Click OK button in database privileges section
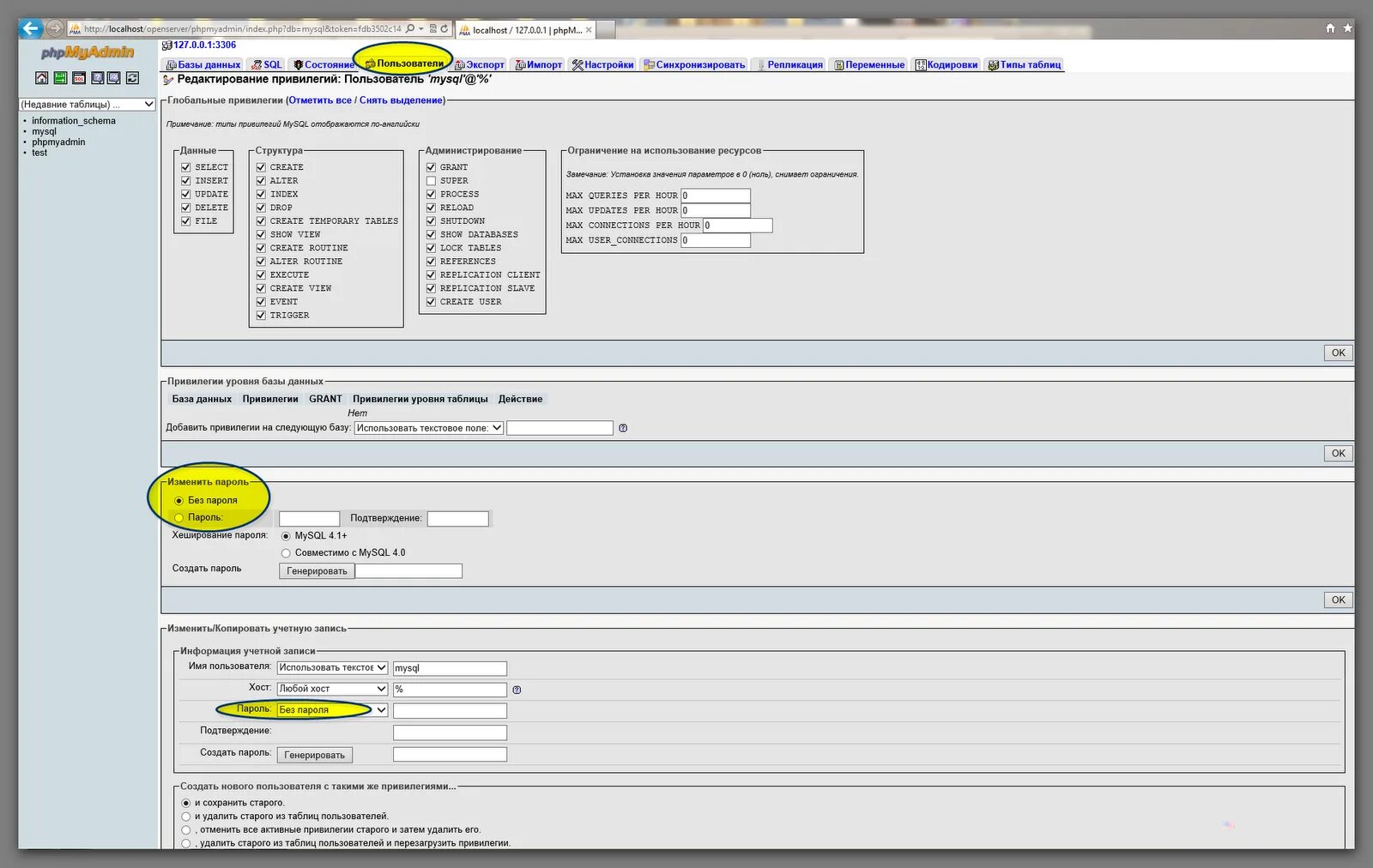1373x868 pixels. click(x=1338, y=454)
